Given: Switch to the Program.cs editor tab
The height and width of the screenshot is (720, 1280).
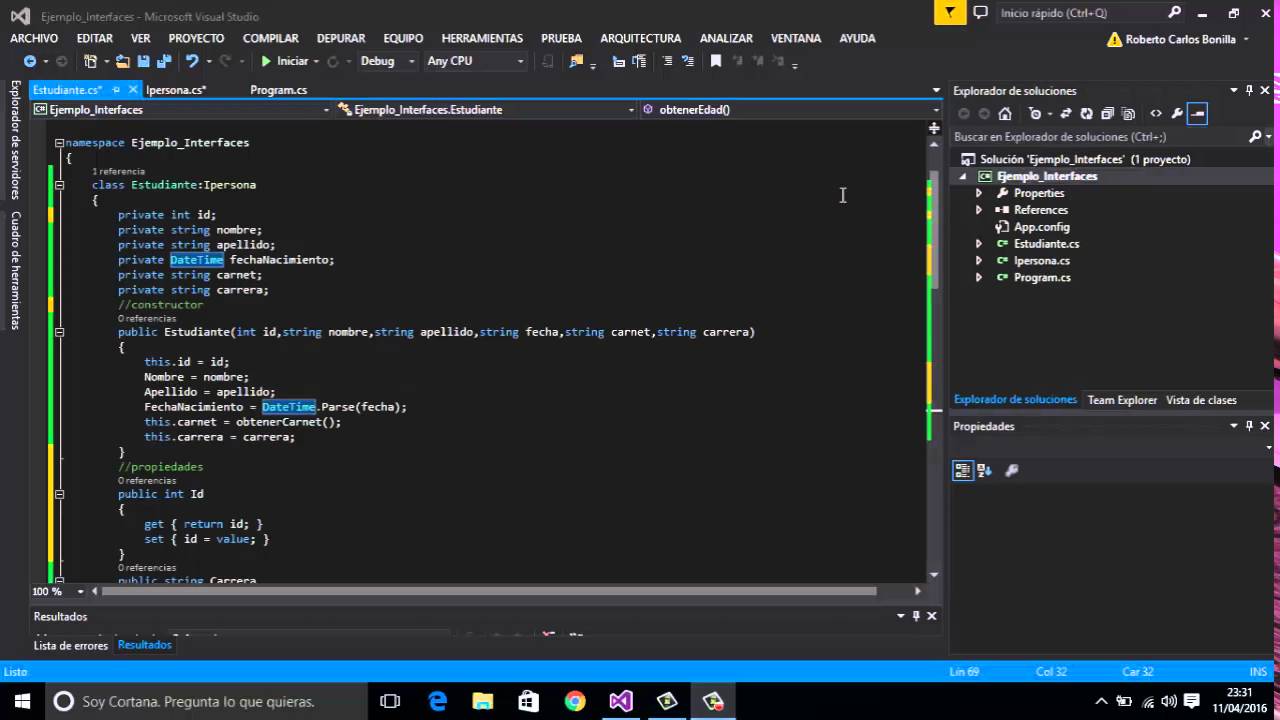Looking at the screenshot, I should click(278, 90).
